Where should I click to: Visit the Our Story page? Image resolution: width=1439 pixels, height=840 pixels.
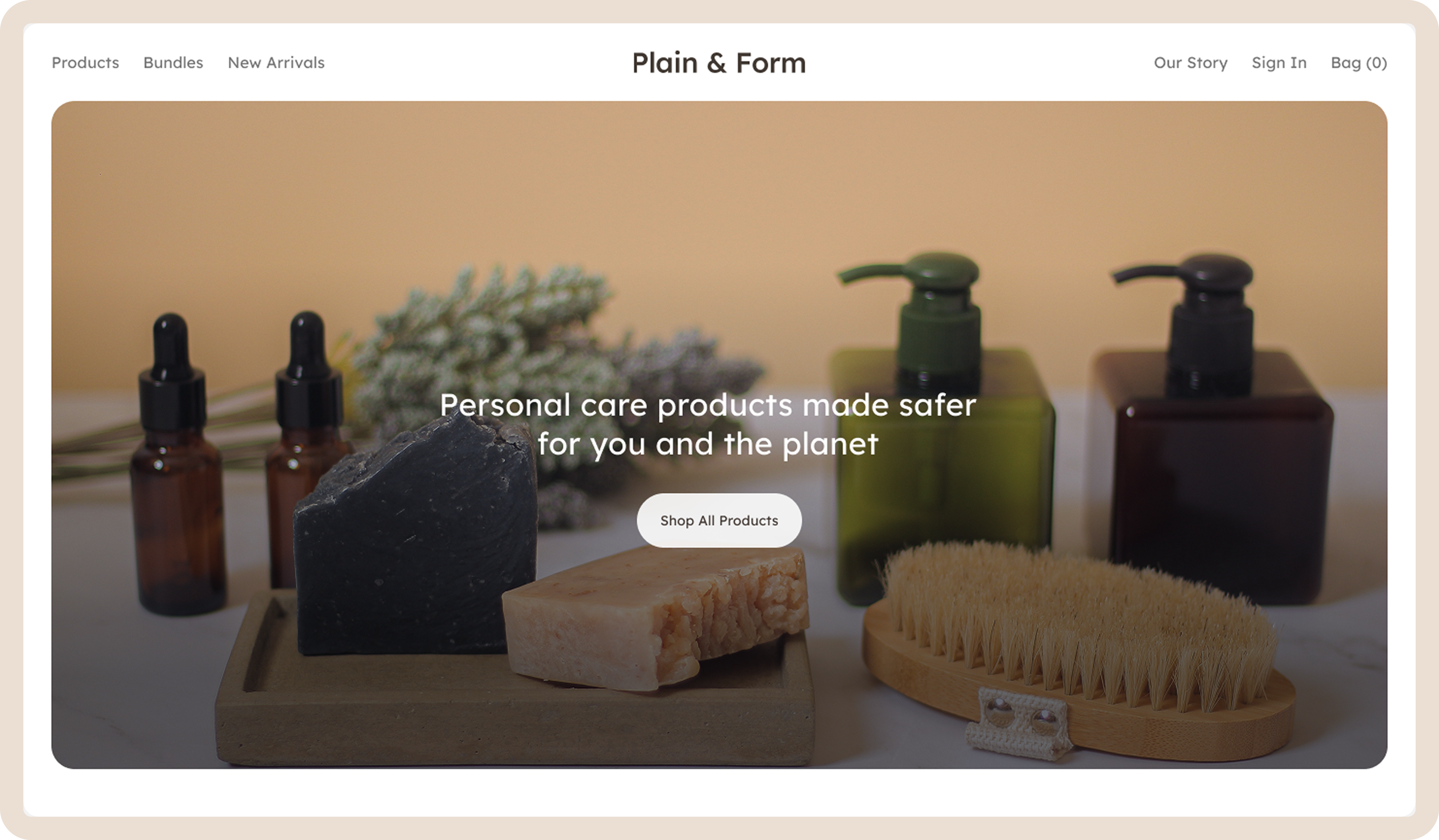[x=1190, y=63]
